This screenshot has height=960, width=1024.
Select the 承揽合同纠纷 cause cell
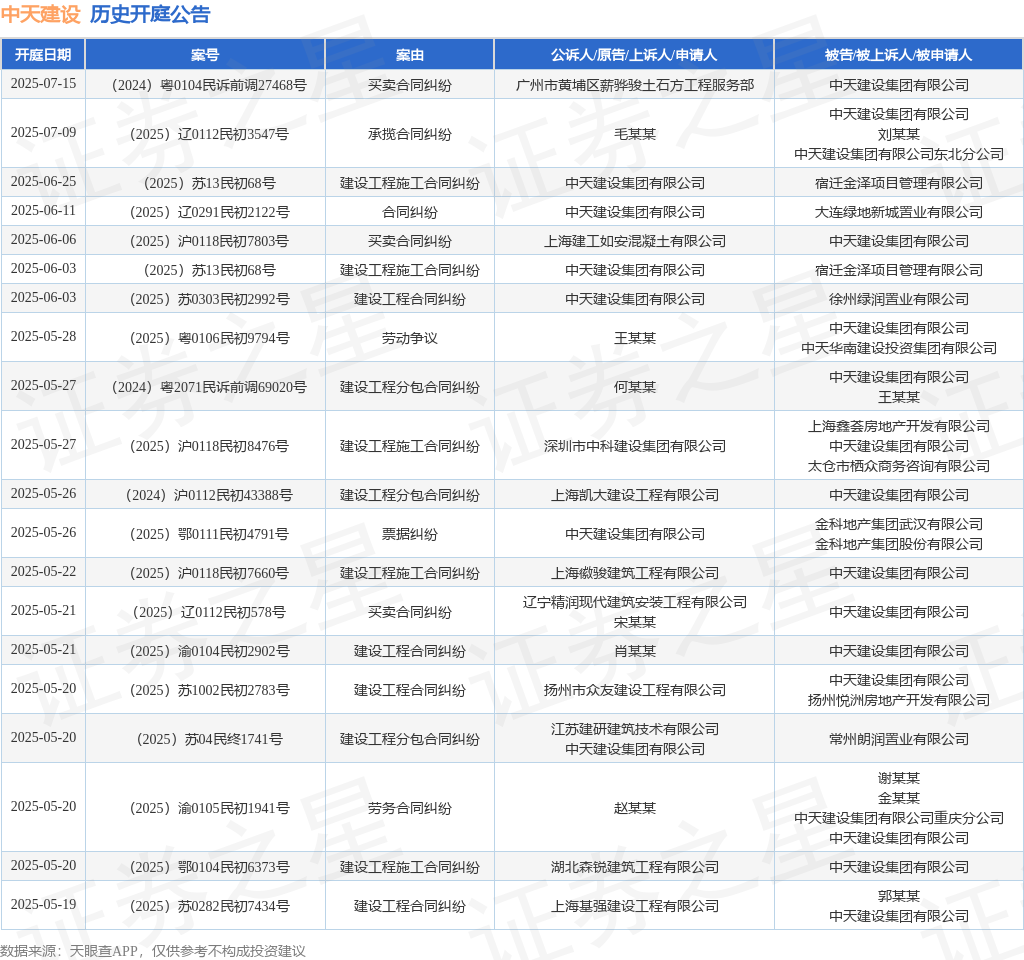(x=409, y=134)
